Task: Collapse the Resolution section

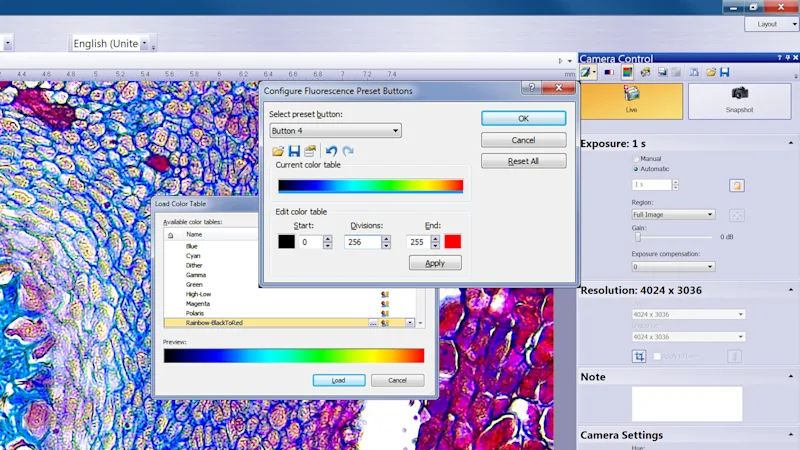Action: click(x=791, y=290)
